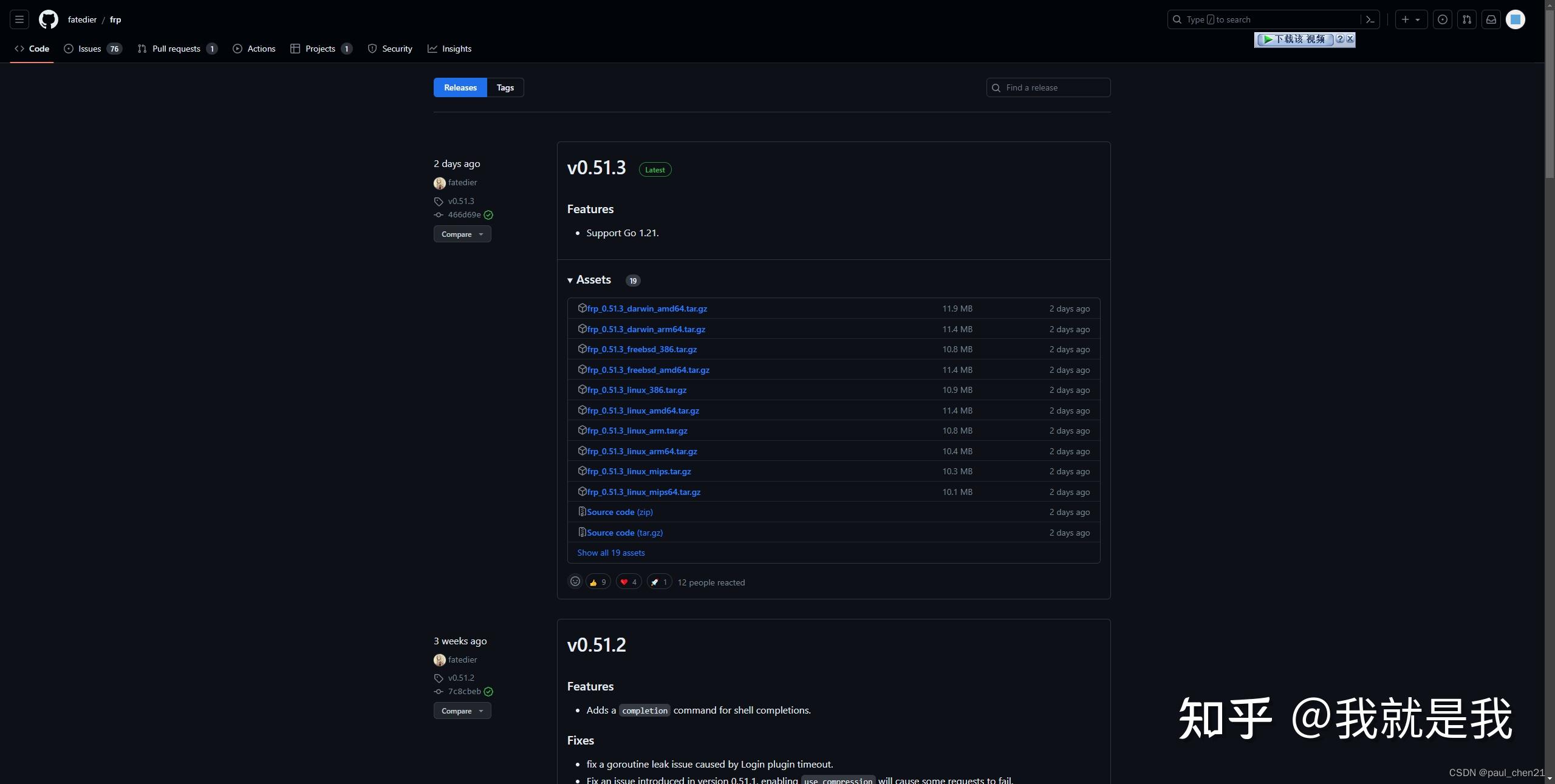1555x784 pixels.
Task: Download frp_0.51.3_linux_amd64.tar.gz
Action: coord(643,411)
